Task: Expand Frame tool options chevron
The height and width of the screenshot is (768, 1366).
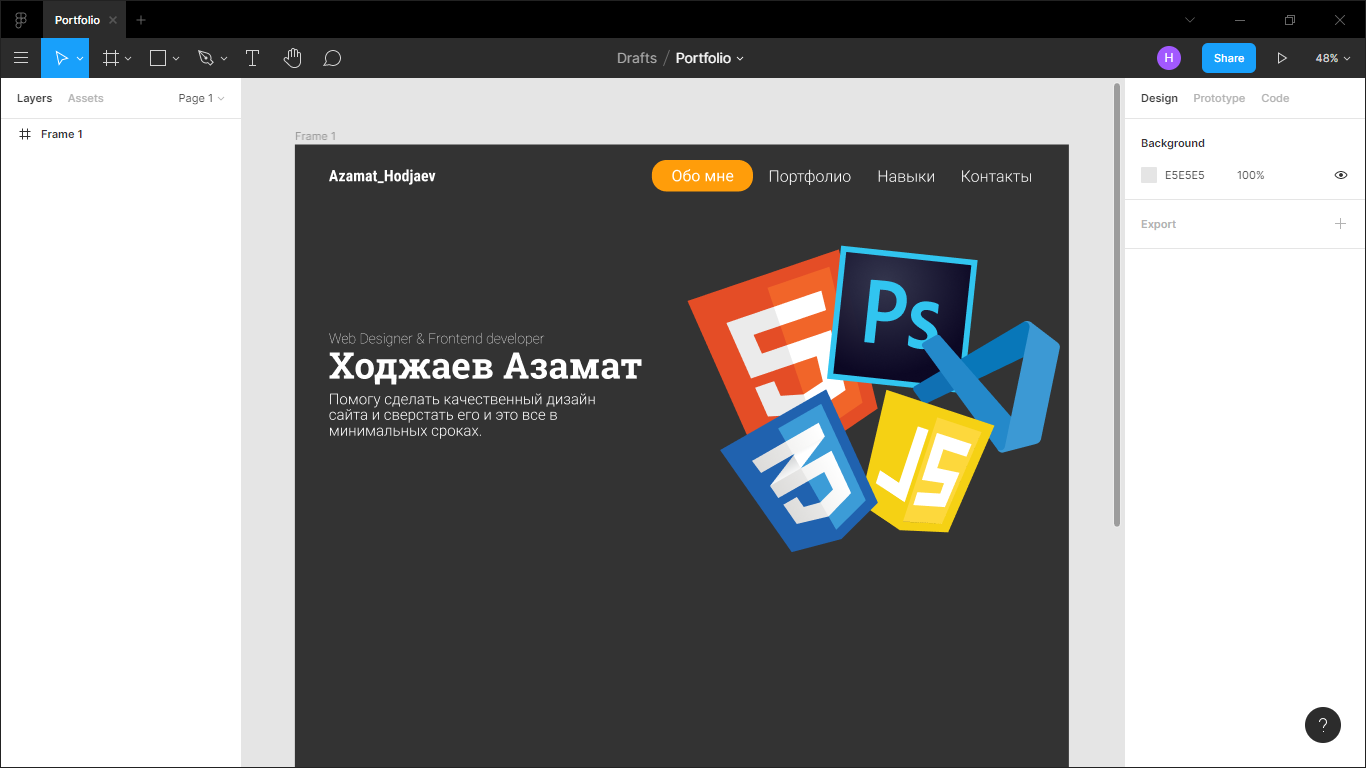Action: (128, 59)
